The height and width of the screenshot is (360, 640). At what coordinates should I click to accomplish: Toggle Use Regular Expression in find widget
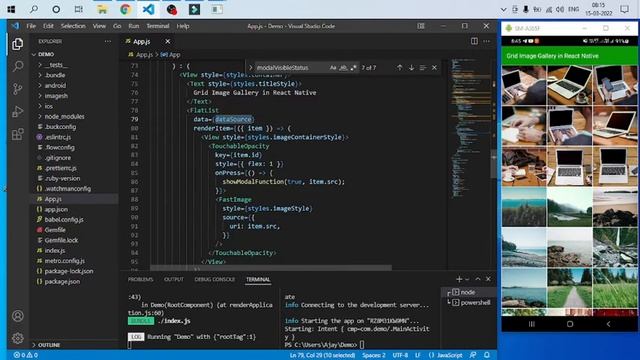point(353,68)
